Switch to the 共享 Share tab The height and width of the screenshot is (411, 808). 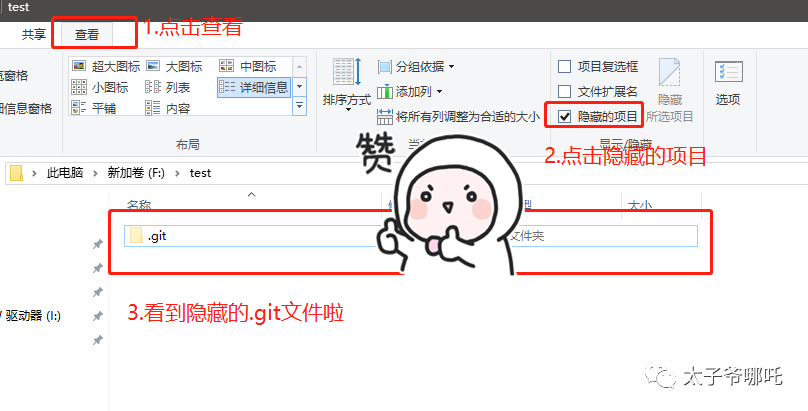click(34, 35)
